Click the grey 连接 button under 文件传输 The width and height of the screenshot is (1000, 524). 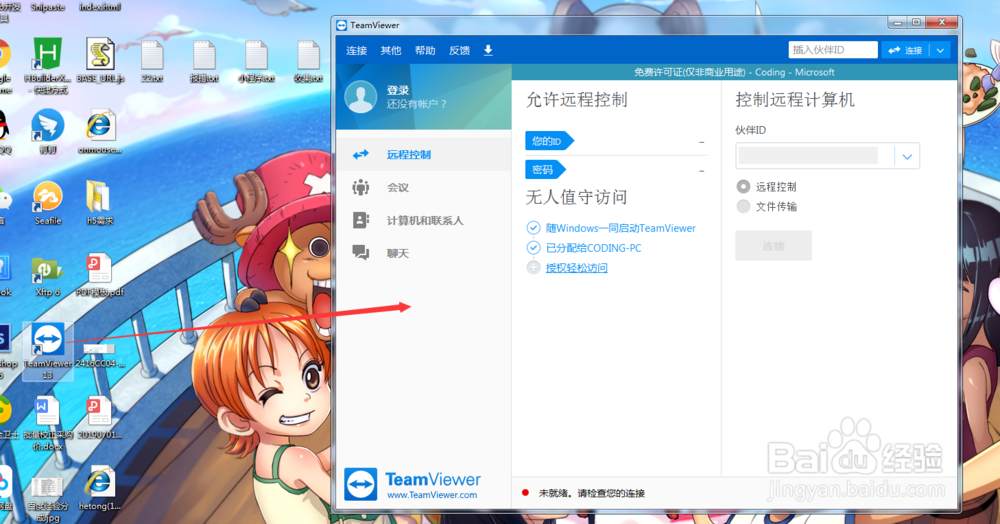point(774,245)
